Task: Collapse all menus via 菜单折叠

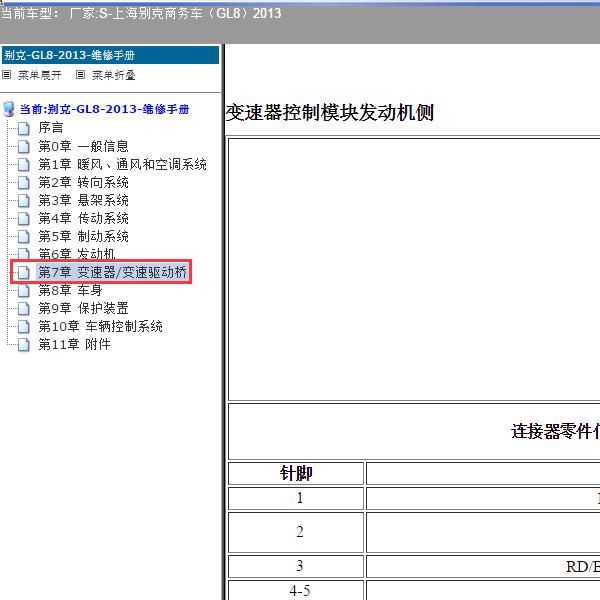Action: [x=114, y=75]
